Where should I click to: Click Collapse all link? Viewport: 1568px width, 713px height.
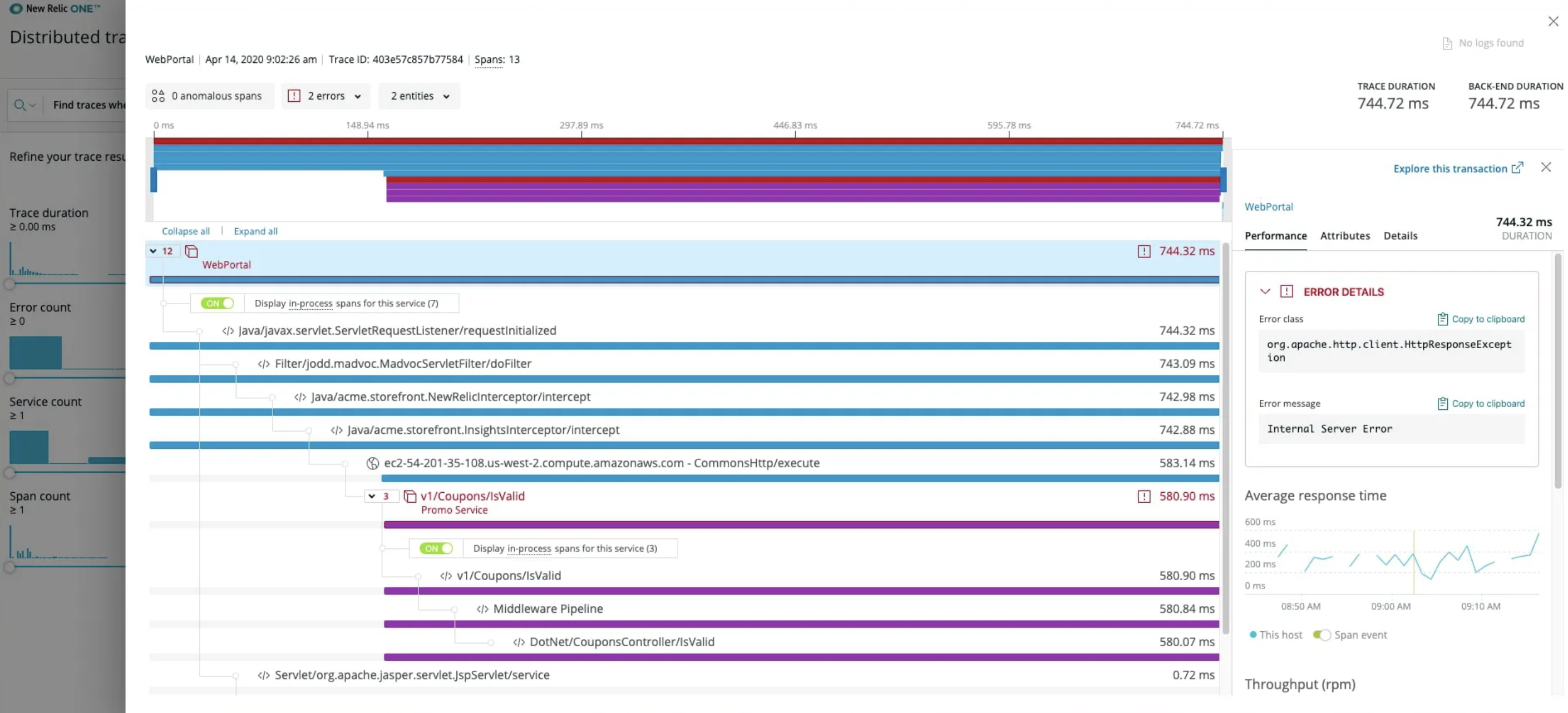point(186,231)
